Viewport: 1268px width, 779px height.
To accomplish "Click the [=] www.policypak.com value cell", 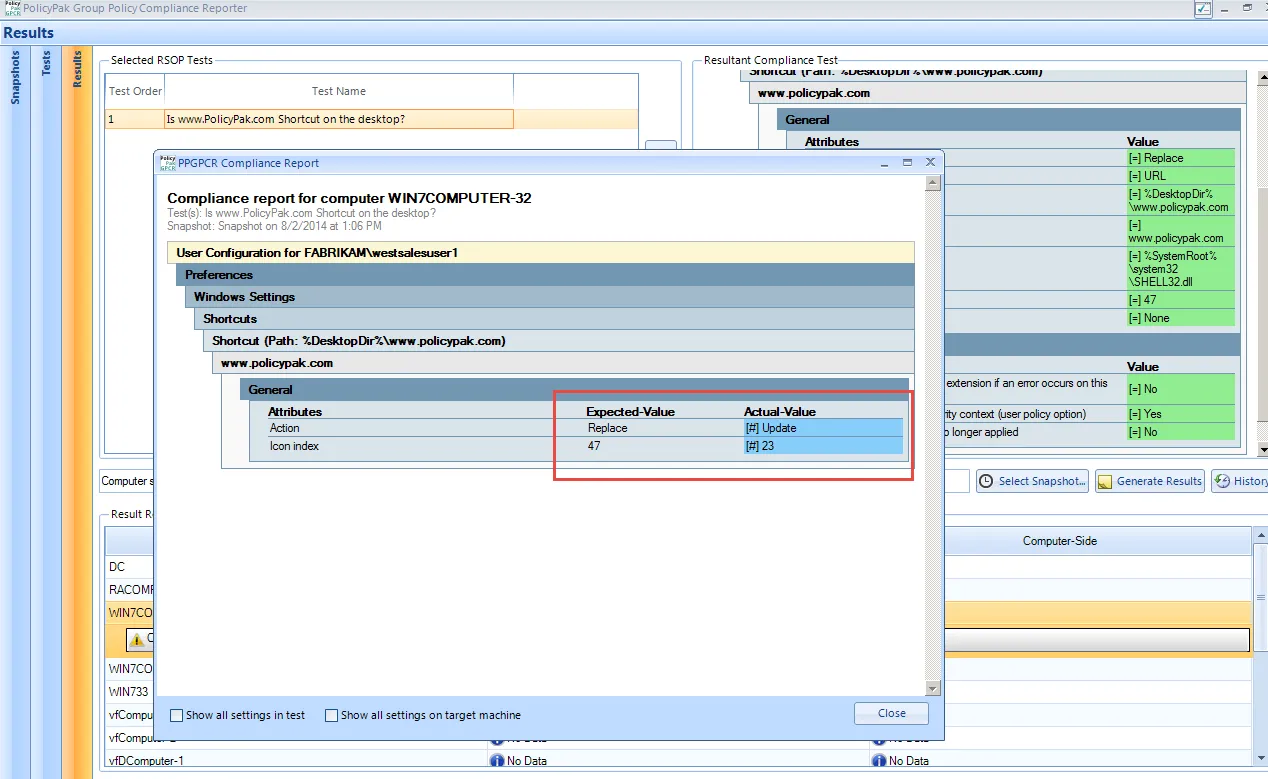I will coord(1180,232).
